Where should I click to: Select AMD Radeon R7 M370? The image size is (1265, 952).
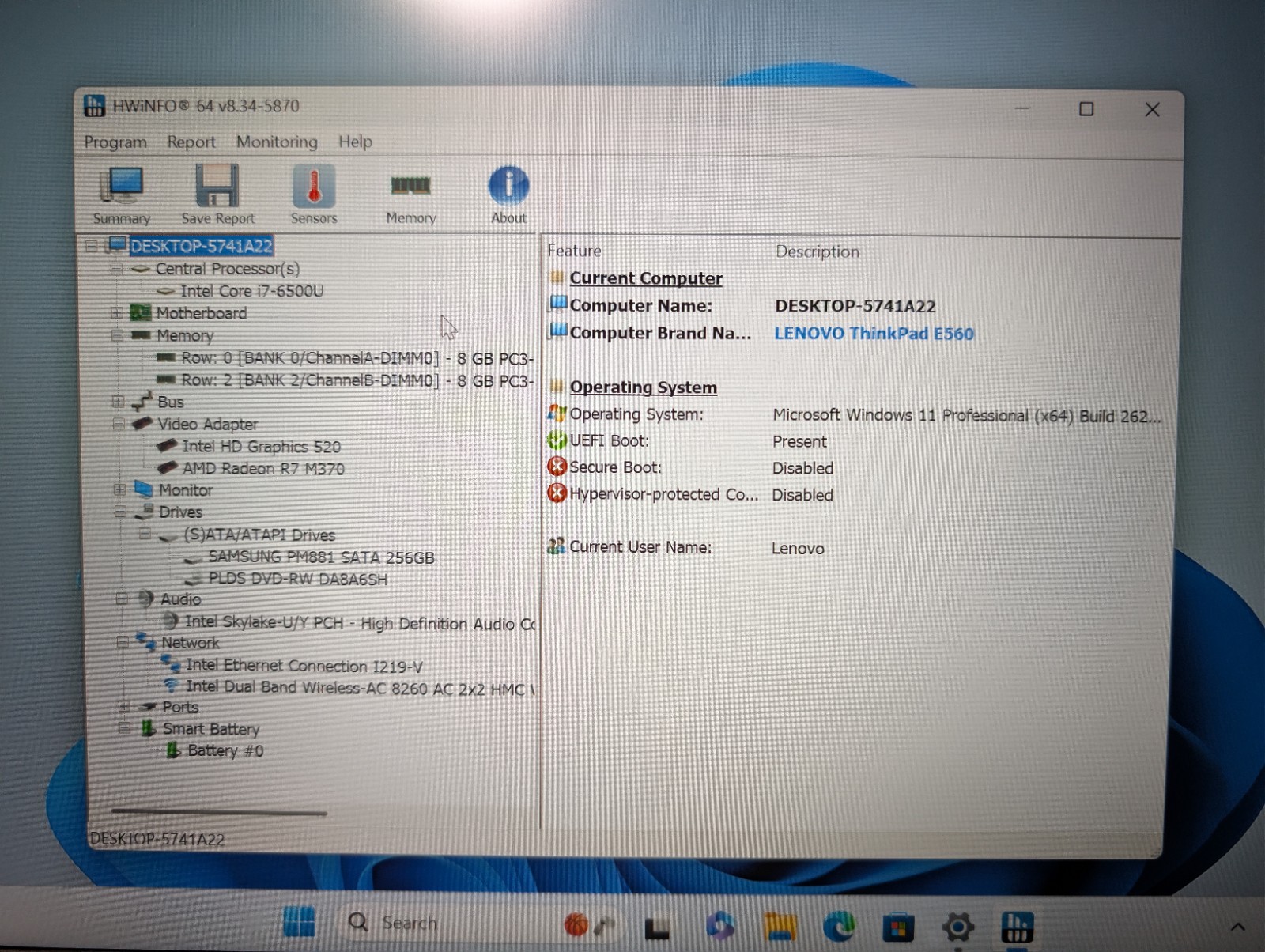pyautogui.click(x=263, y=468)
